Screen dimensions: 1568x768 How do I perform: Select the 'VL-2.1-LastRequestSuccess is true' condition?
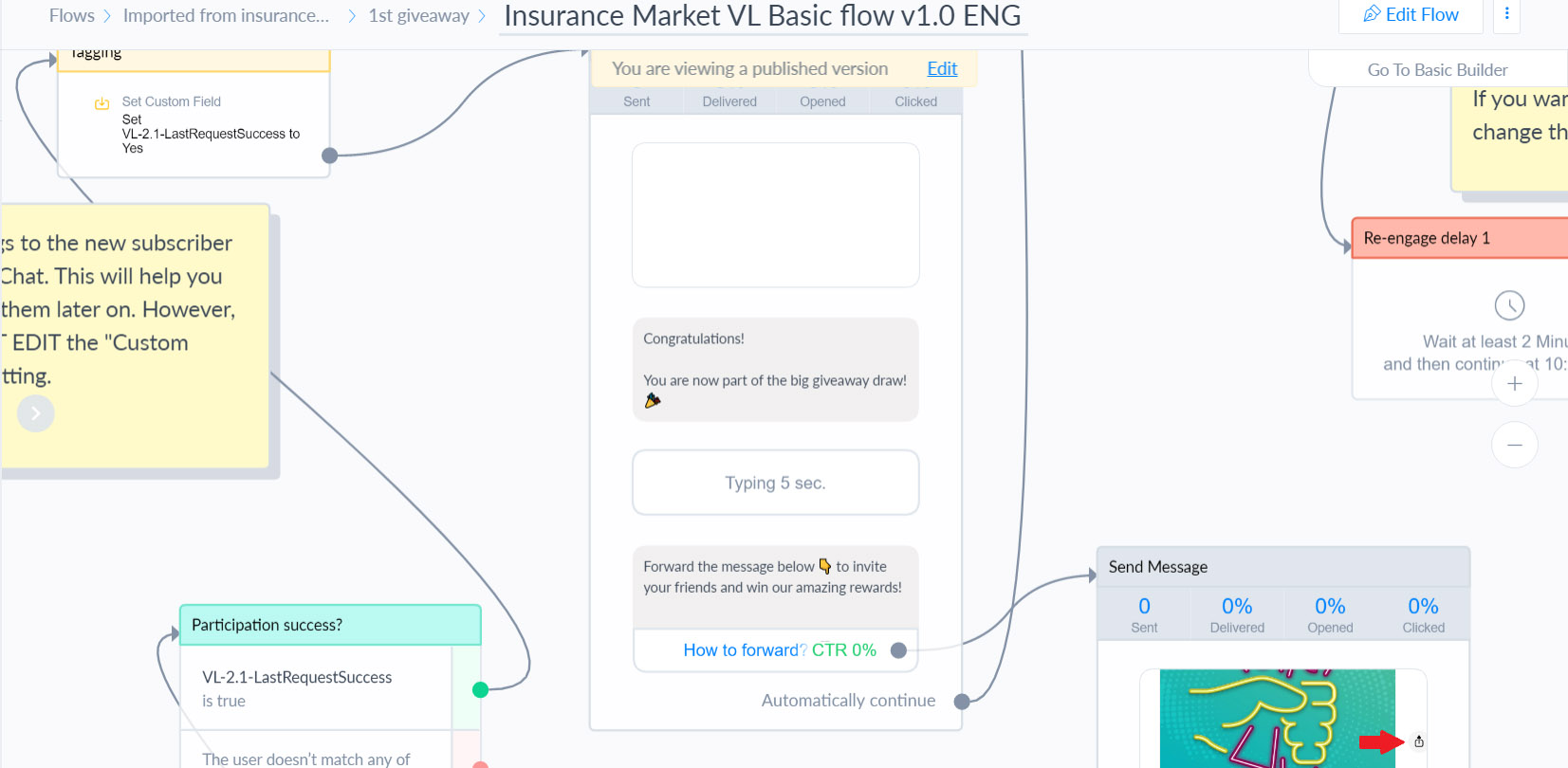tap(316, 688)
